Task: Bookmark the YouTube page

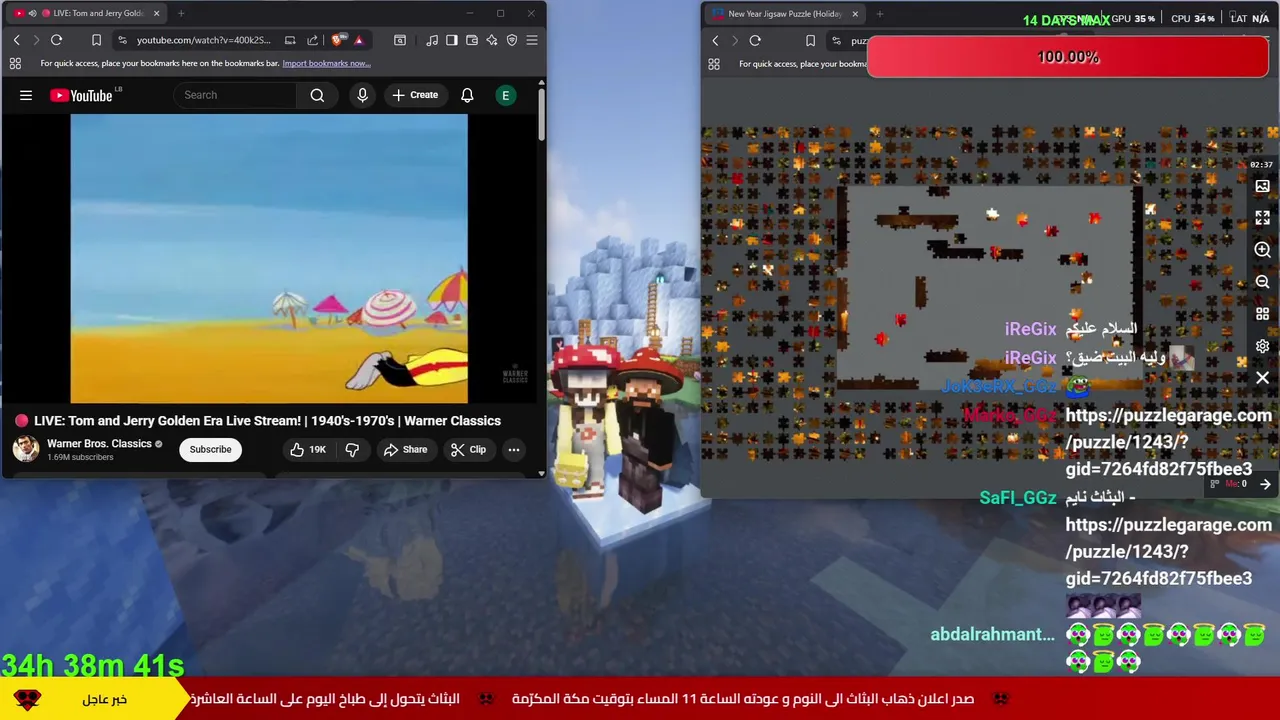Action: [96, 40]
